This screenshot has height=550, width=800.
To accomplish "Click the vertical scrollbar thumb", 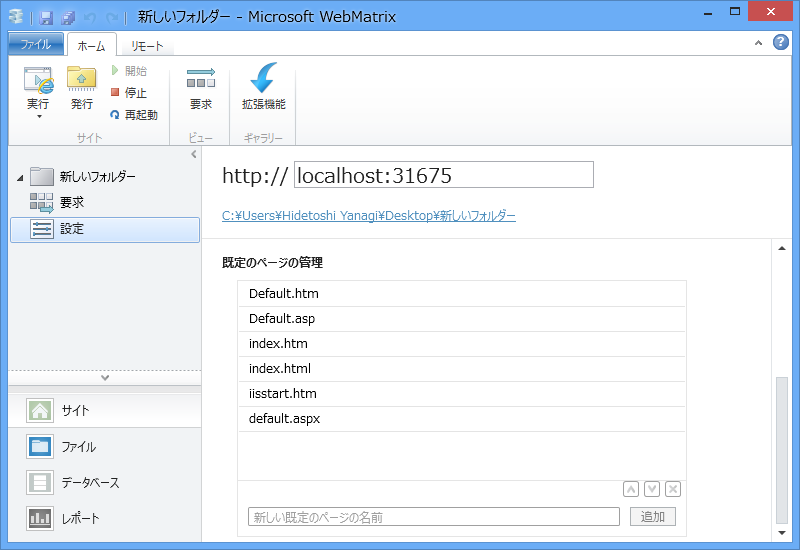I will (782, 451).
